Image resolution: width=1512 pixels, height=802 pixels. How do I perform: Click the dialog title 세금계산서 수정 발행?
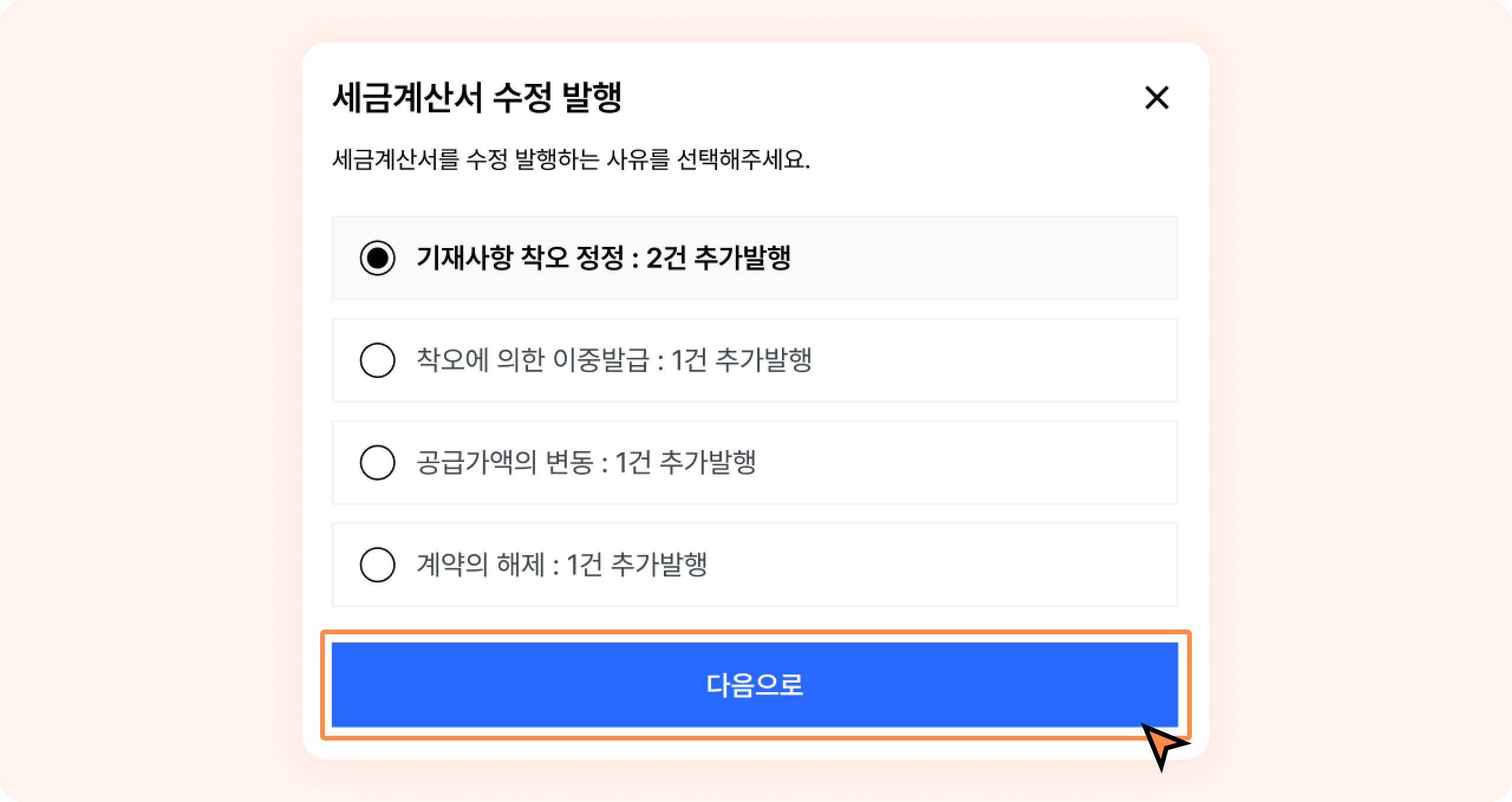point(477,98)
